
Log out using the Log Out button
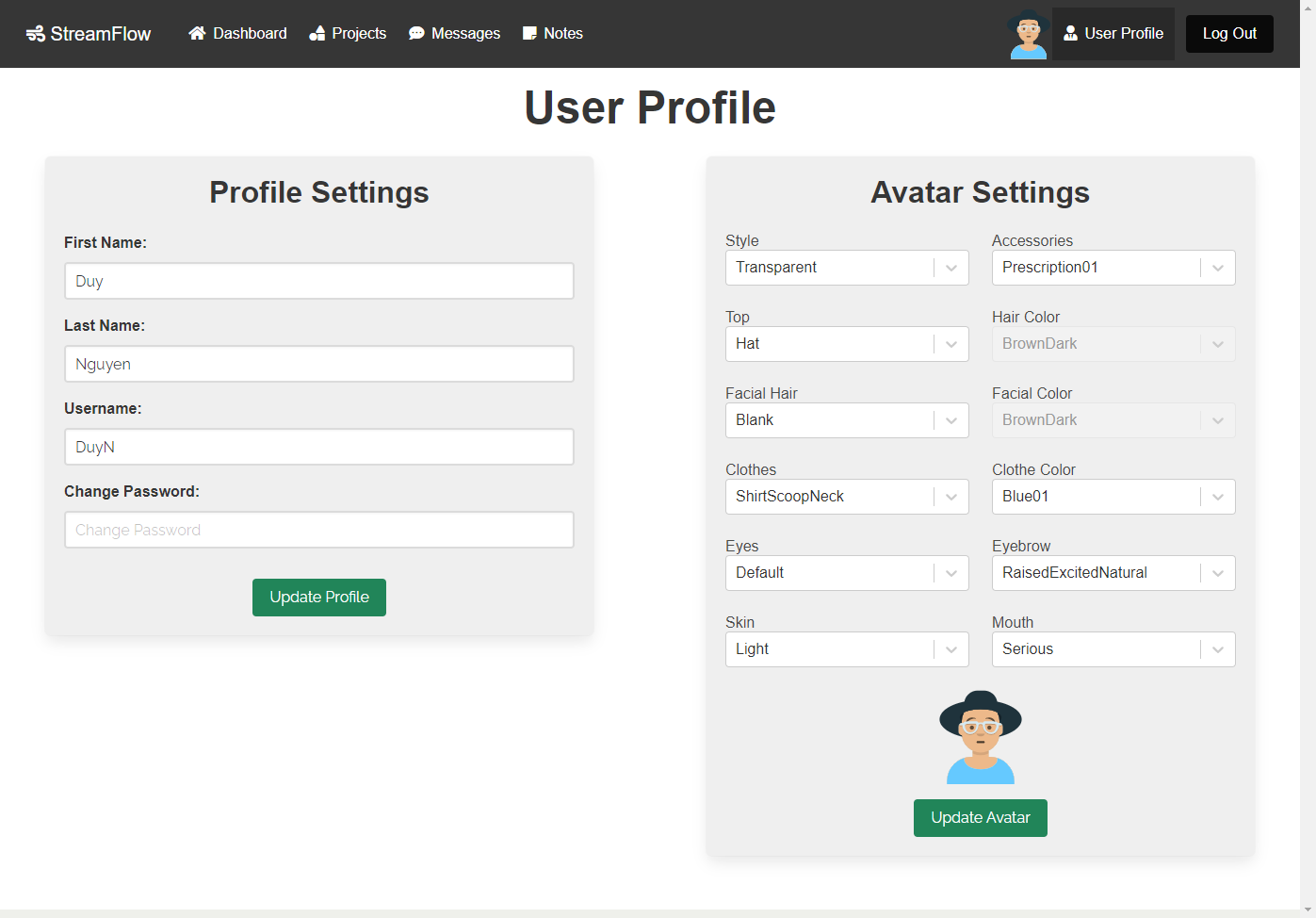click(1229, 34)
